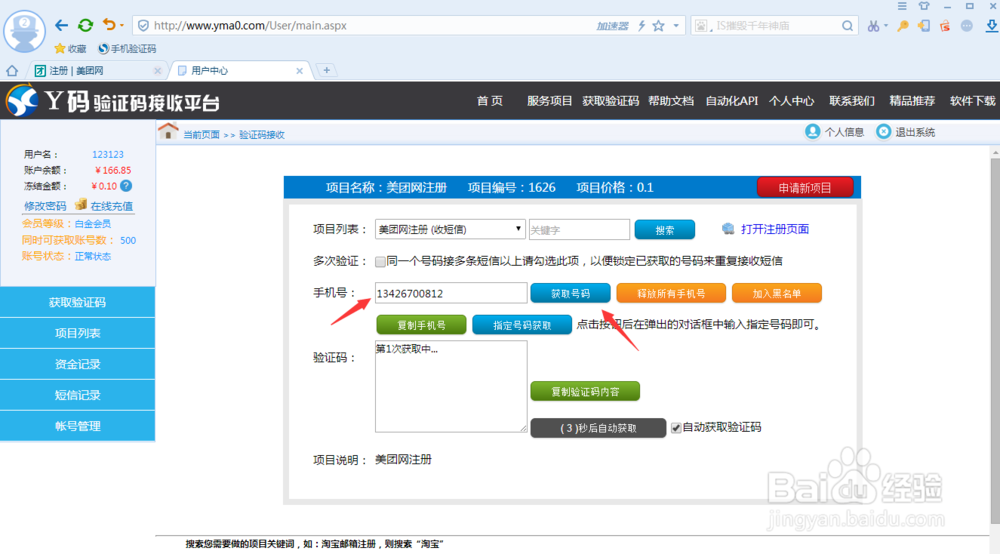The height and width of the screenshot is (554, 1000).
Task: Open 服务项目 menu item
Action: tap(549, 101)
